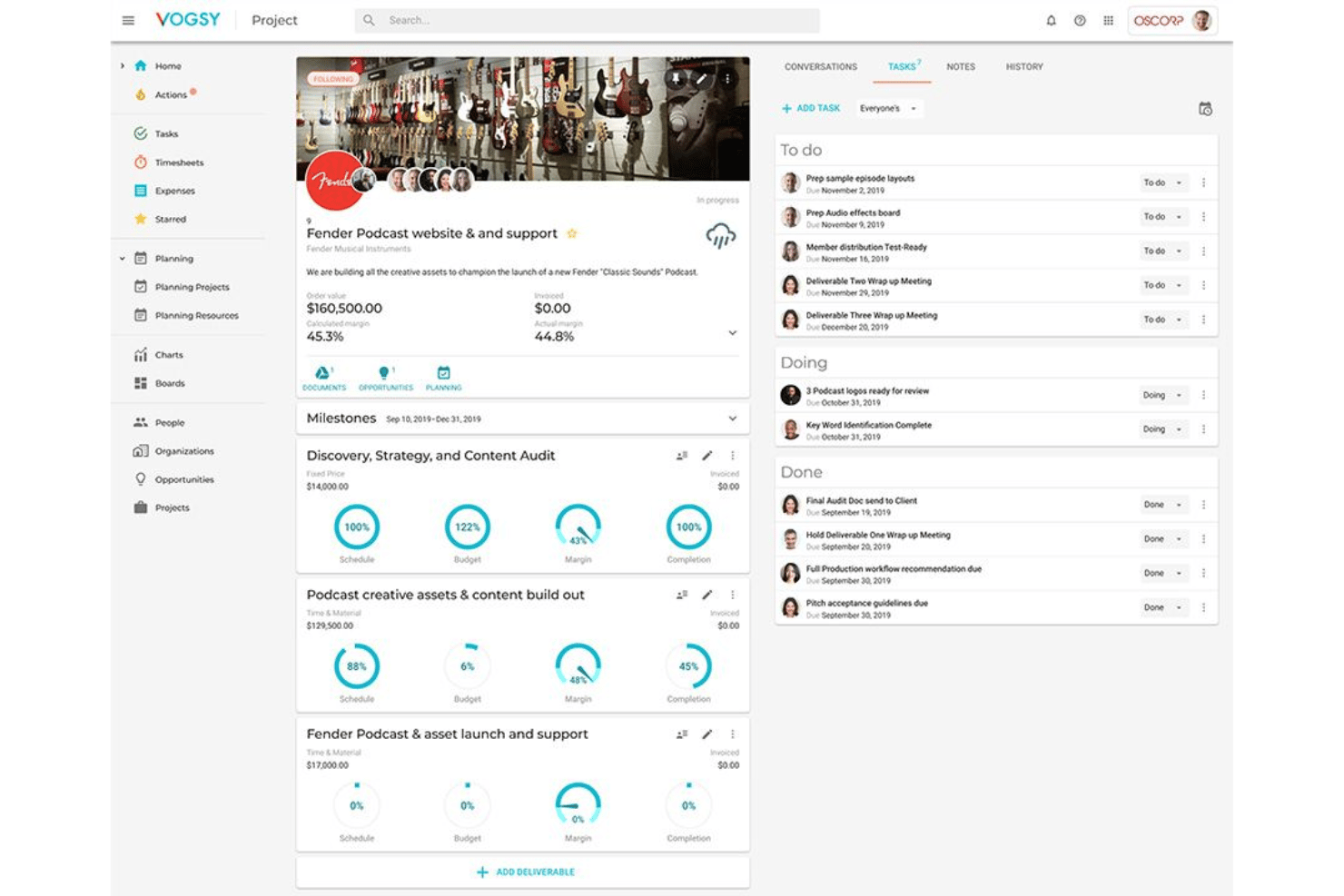Expand project financial details chevron

pos(732,333)
